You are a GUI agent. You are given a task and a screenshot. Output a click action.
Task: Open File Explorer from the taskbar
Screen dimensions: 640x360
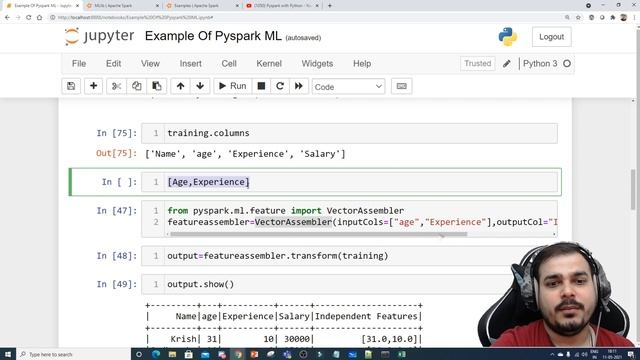(x=172, y=354)
